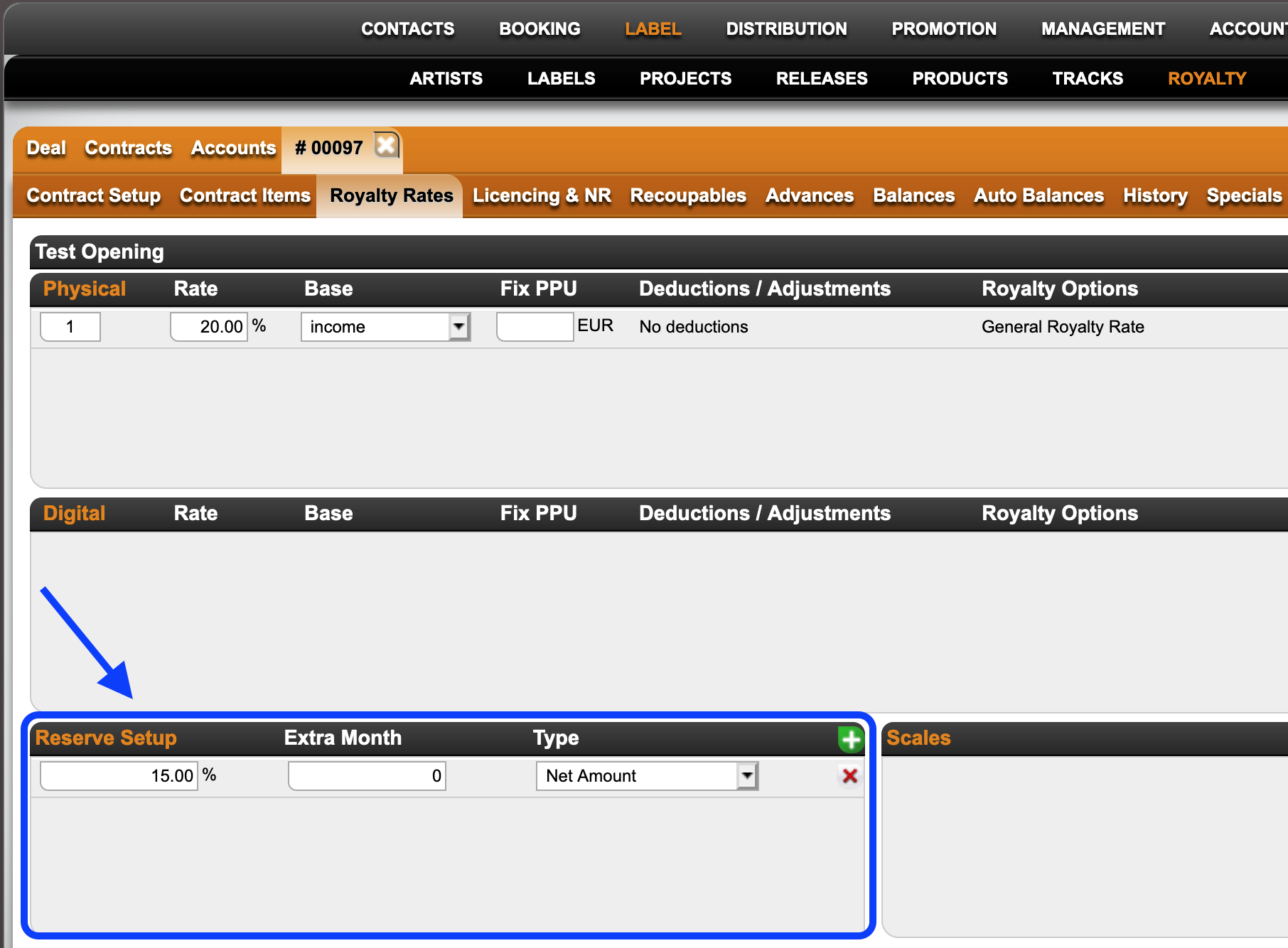The width and height of the screenshot is (1288, 948).
Task: Close the contract tab # 00097
Action: [x=385, y=146]
